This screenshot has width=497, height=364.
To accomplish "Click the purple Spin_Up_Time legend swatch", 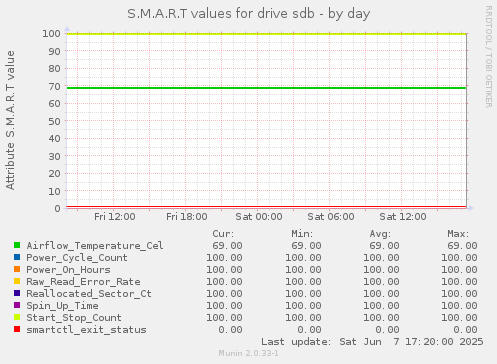I will pos(17,305).
